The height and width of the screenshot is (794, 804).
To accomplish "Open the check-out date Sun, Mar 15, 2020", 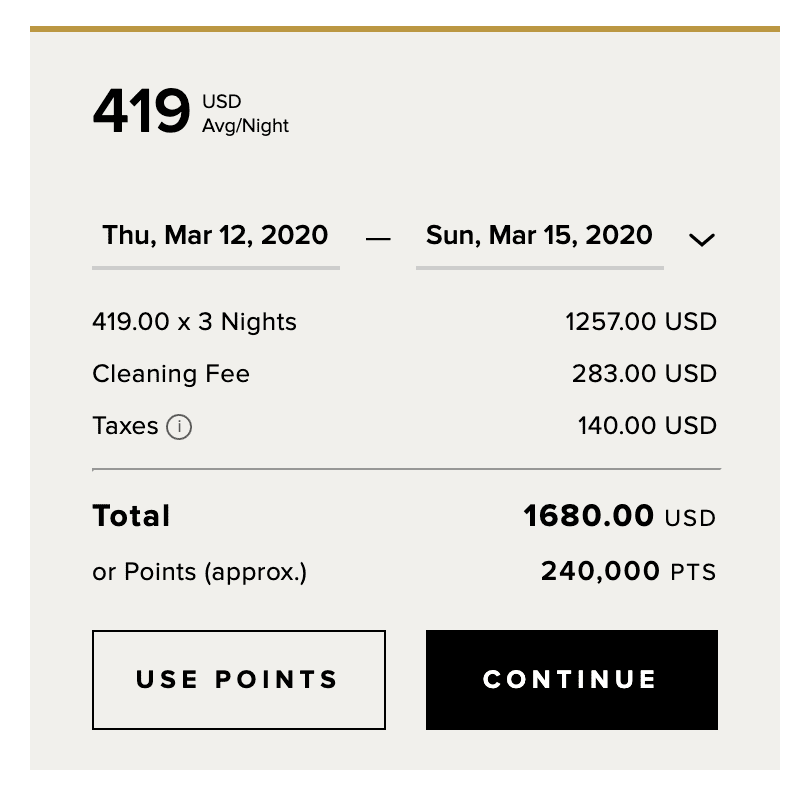I will coord(538,235).
